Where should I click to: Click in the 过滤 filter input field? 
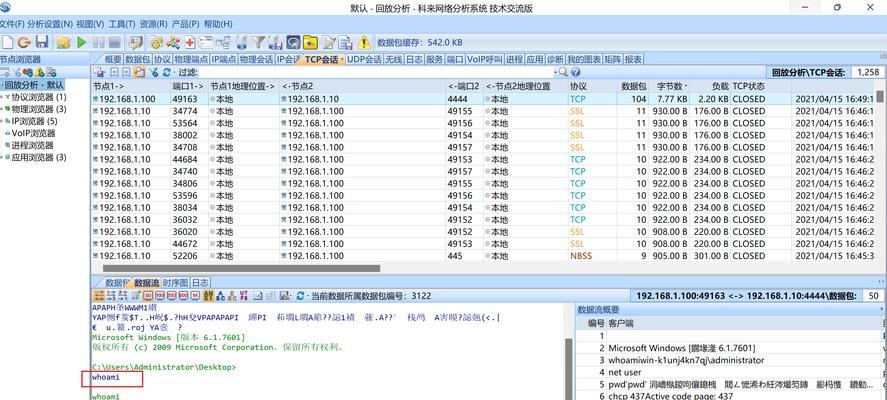pyautogui.click(x=375, y=72)
